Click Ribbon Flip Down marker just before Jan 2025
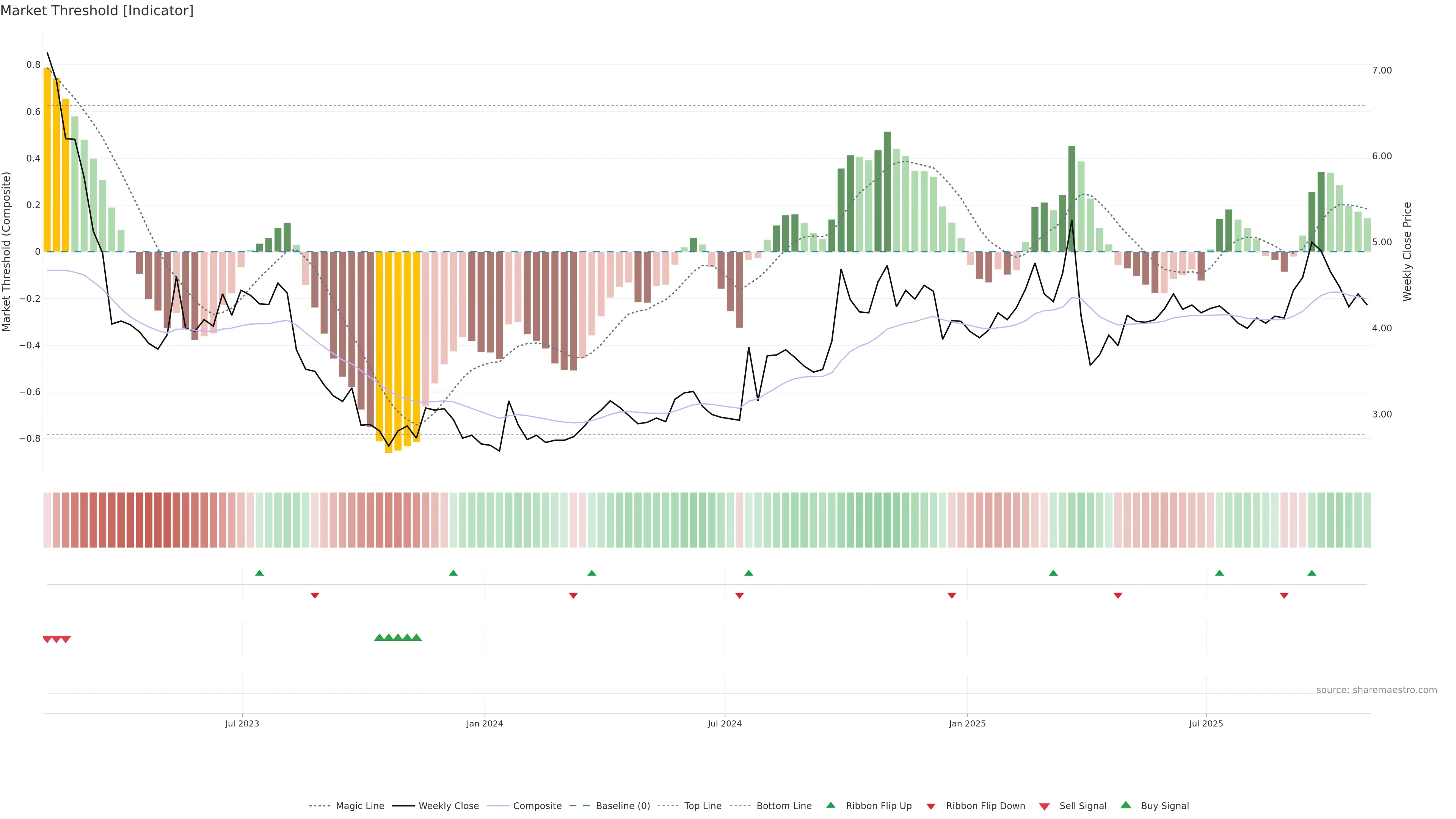The height and width of the screenshot is (819, 1456). tap(952, 595)
